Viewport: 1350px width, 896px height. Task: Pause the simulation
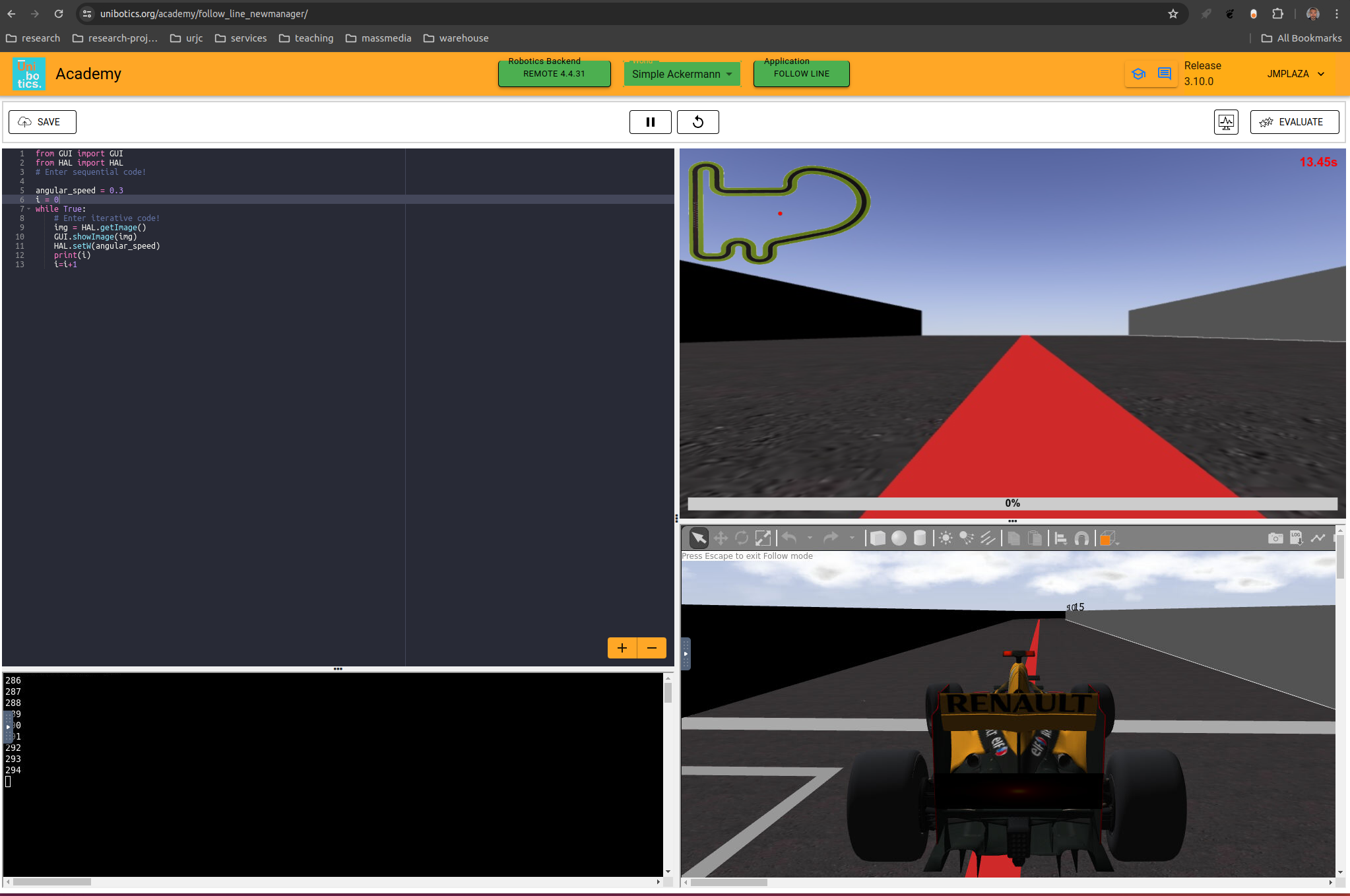point(650,122)
